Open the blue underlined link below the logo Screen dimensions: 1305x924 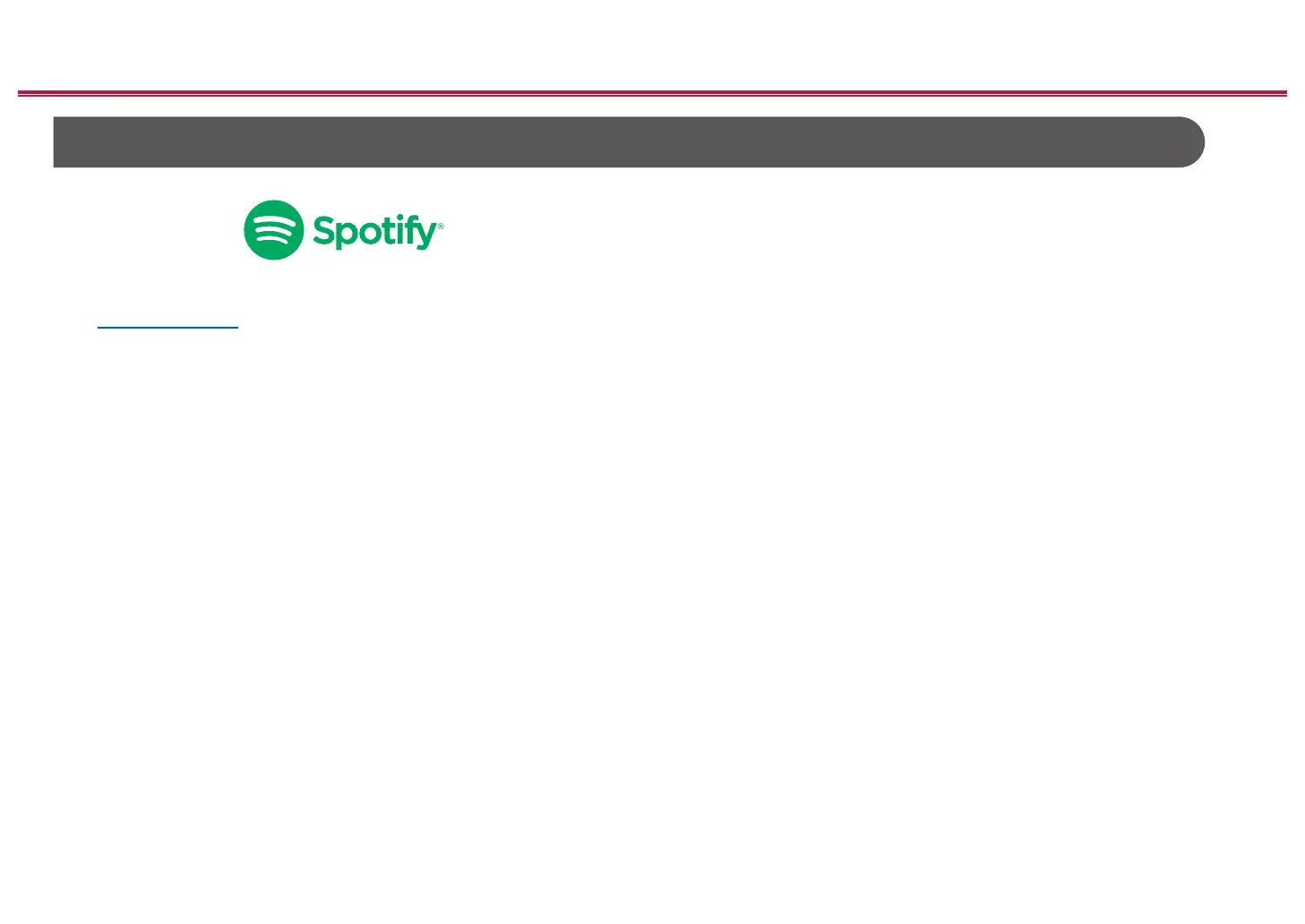(167, 328)
